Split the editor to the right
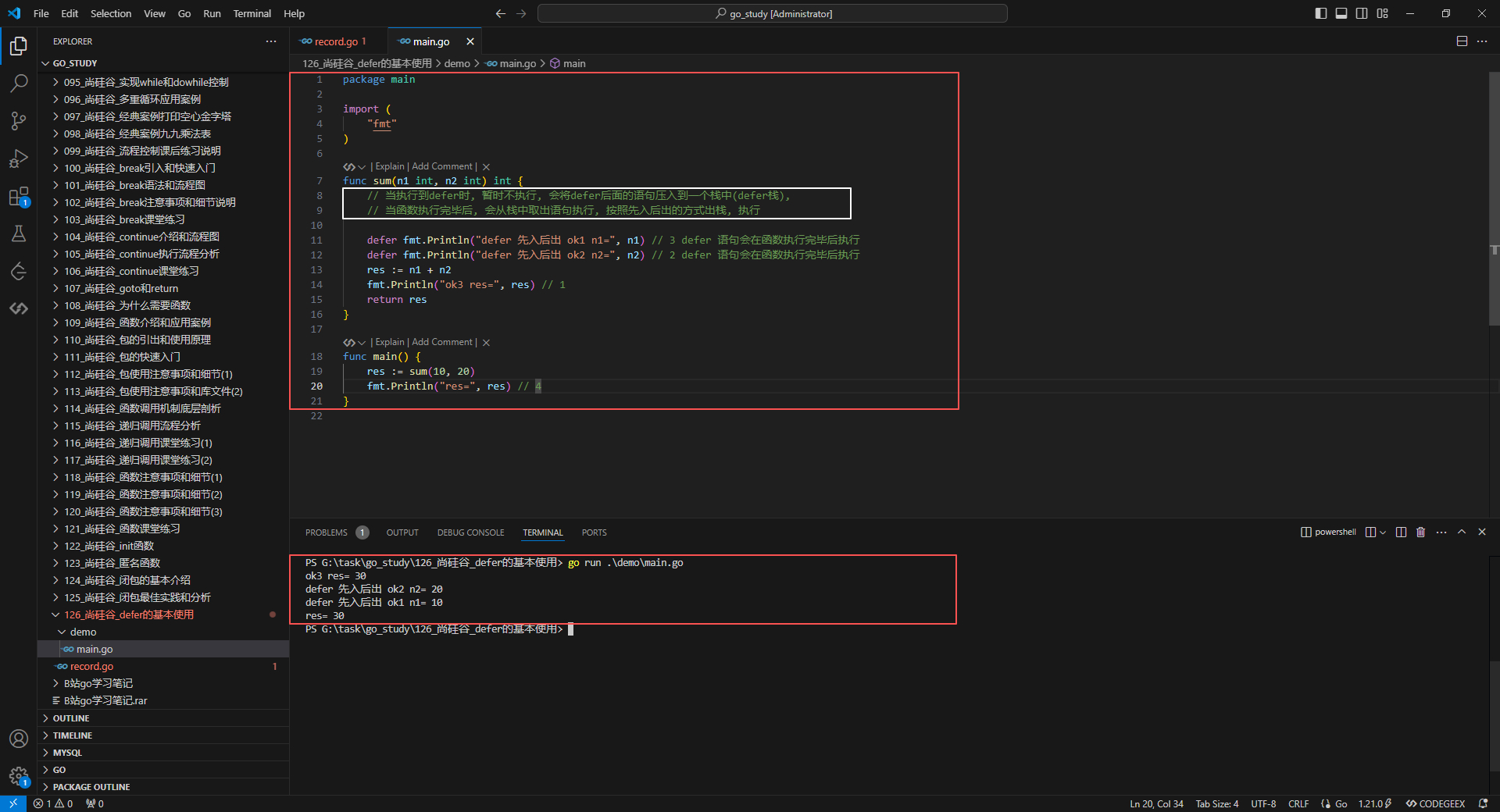Image resolution: width=1500 pixels, height=812 pixels. 1462,41
